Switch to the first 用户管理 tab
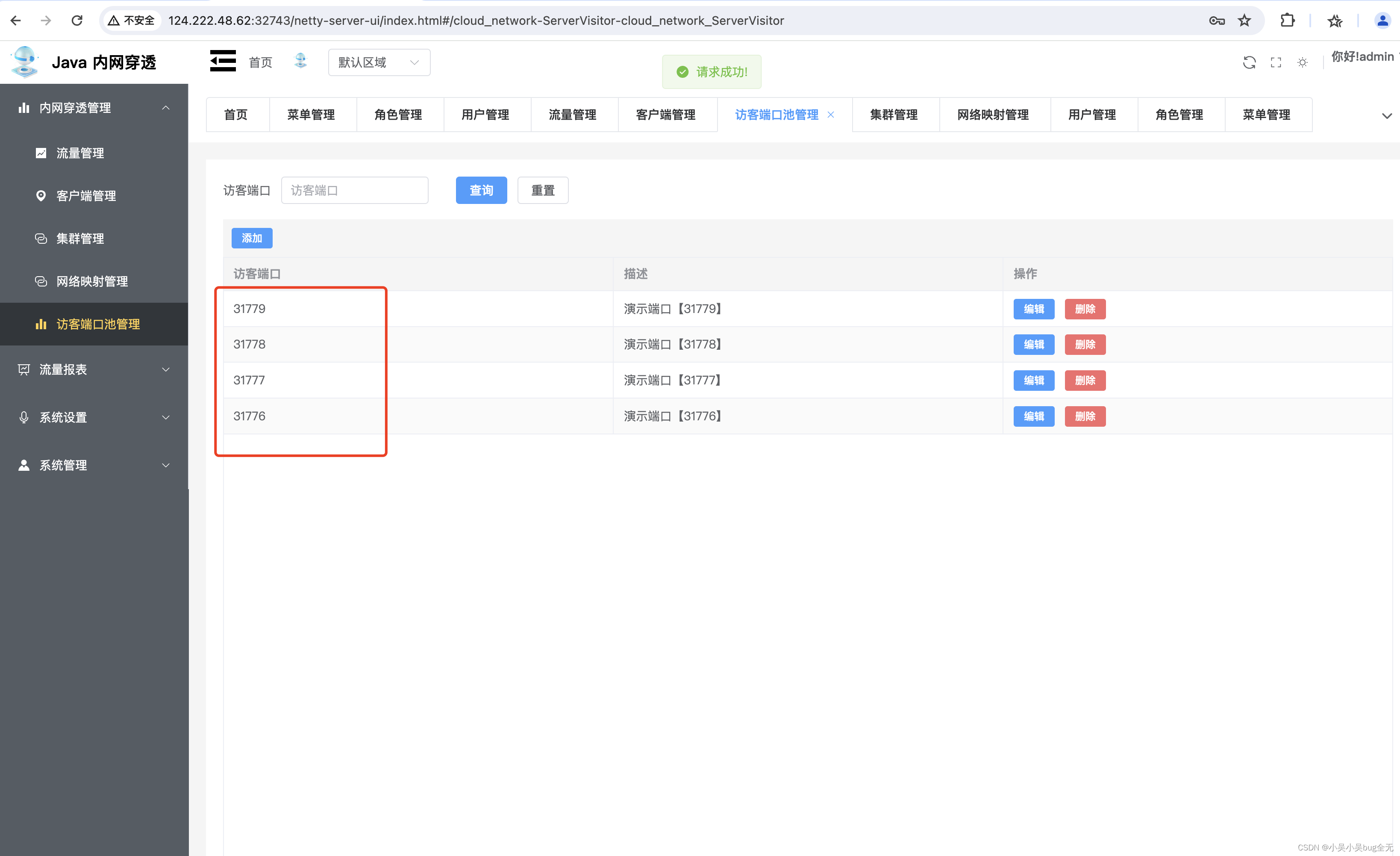Screen dimensions: 1400x856 coord(487,115)
